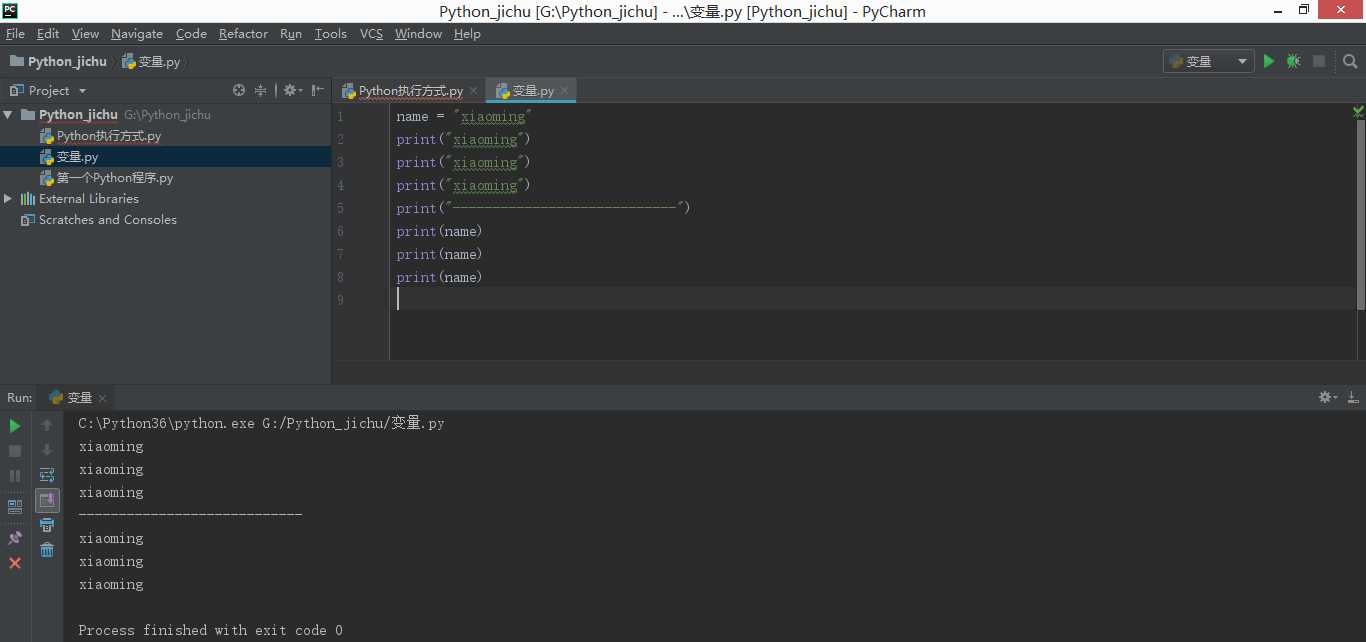Click inspection status checkmark in editor

pyautogui.click(x=1358, y=111)
